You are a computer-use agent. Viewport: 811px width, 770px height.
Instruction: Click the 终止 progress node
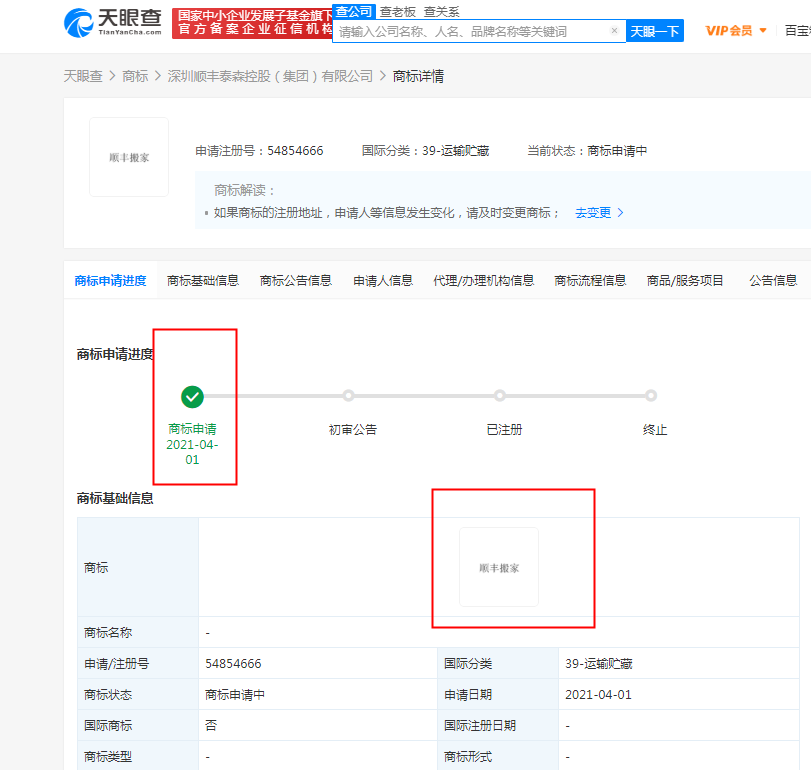(651, 396)
